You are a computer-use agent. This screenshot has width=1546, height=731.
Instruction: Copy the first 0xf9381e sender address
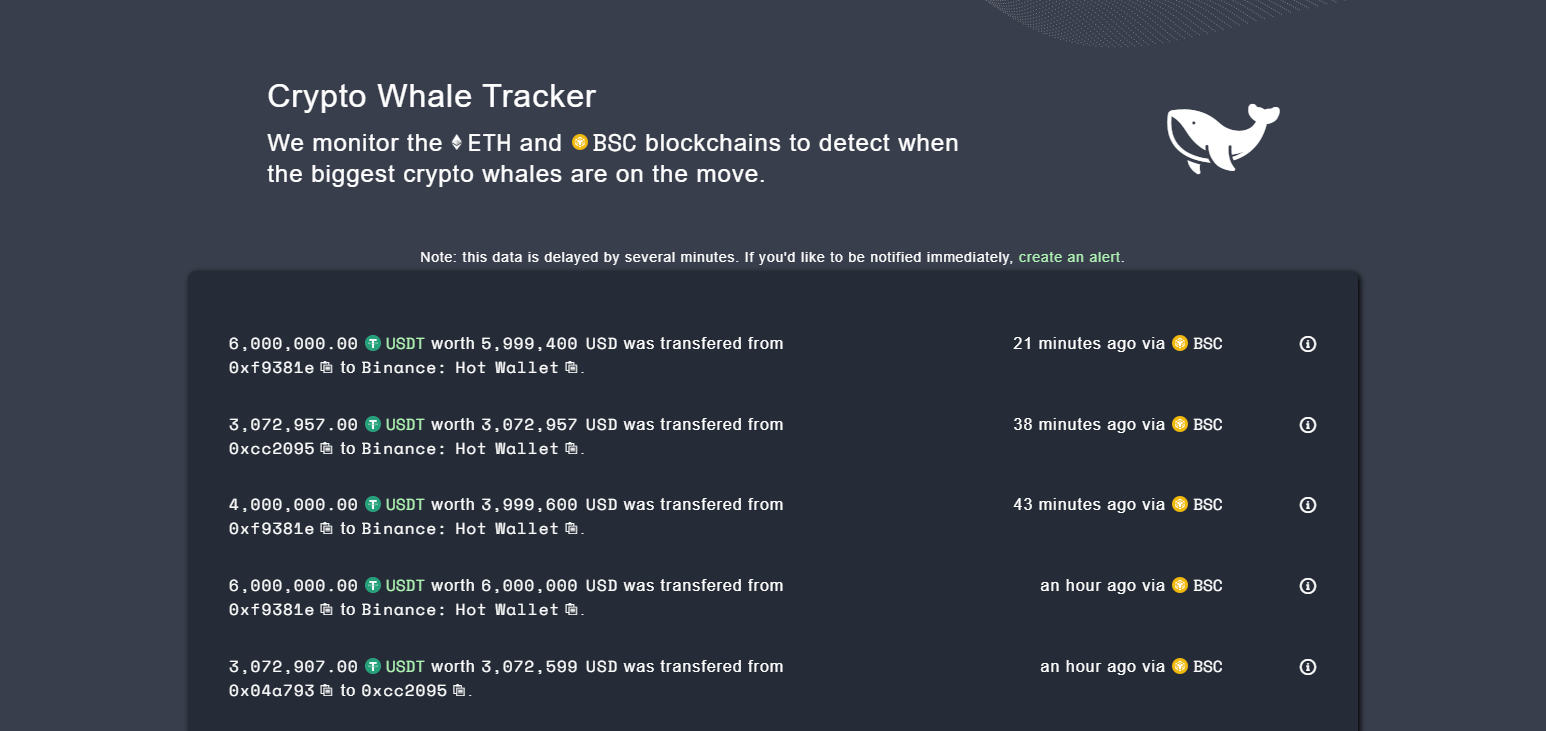click(326, 368)
